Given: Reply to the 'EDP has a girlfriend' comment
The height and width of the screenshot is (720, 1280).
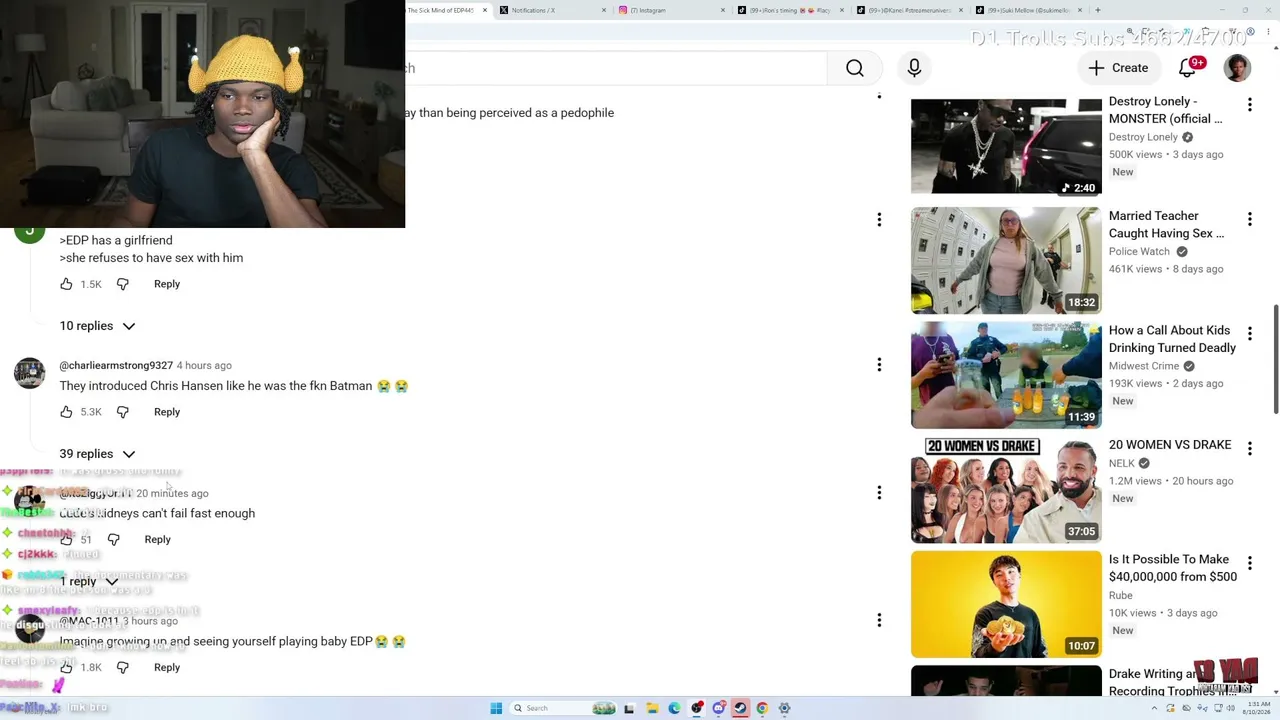Looking at the screenshot, I should 167,284.
